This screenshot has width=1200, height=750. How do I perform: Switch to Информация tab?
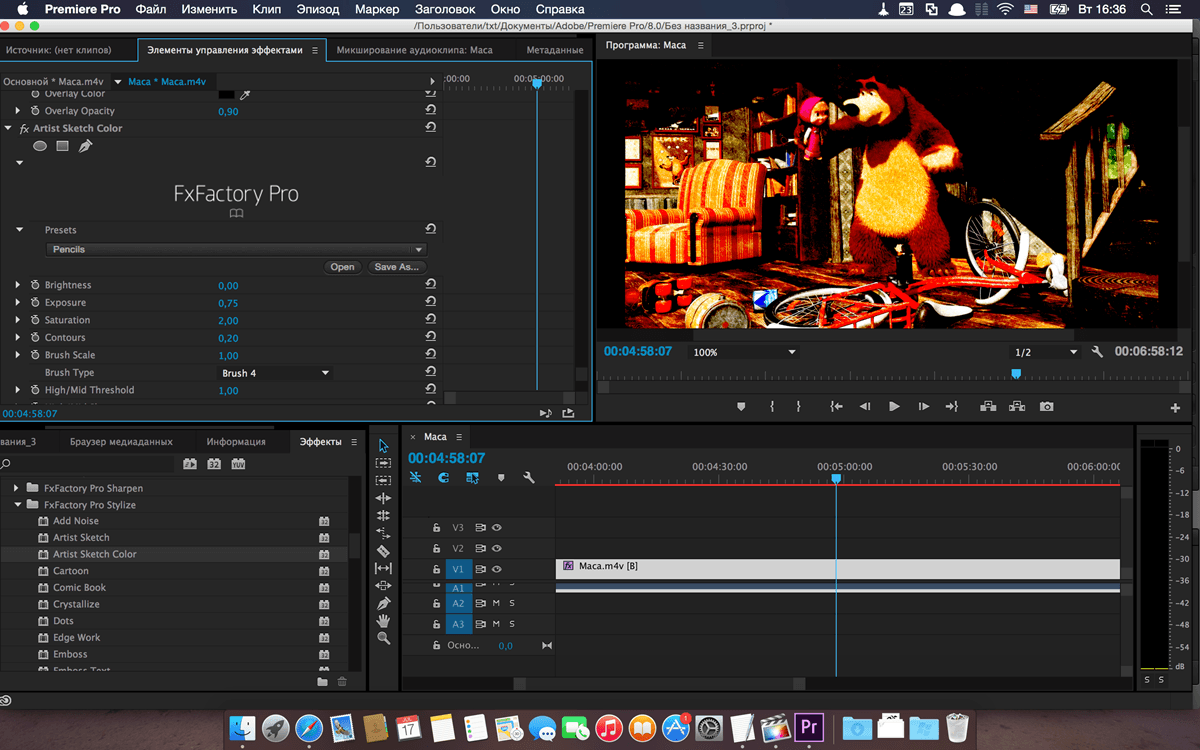(x=236, y=441)
